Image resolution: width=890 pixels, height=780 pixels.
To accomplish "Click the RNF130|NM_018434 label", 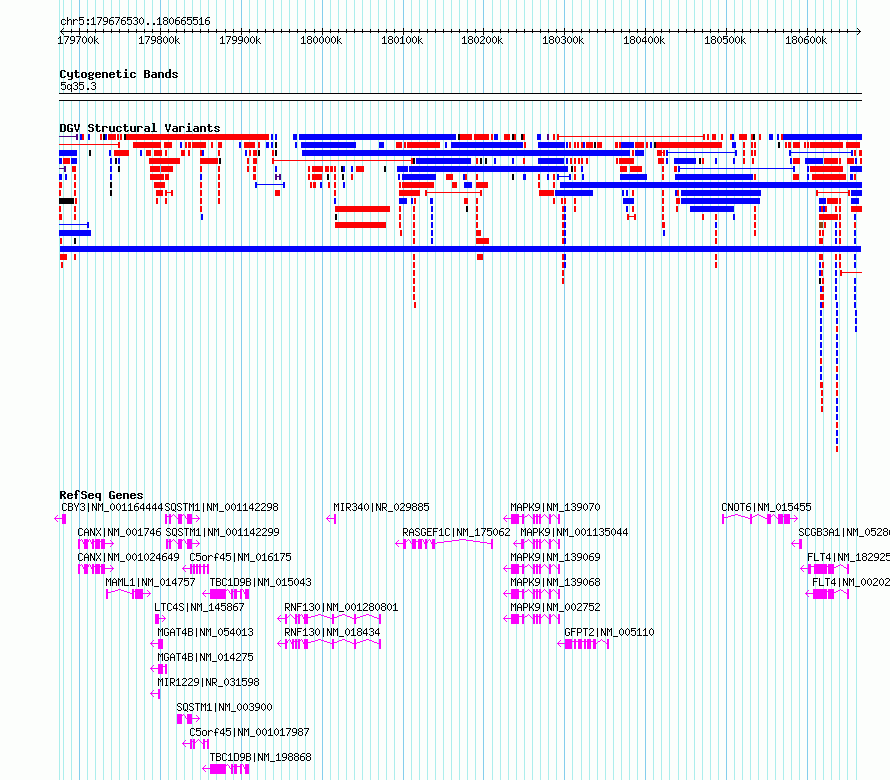I will coord(332,632).
